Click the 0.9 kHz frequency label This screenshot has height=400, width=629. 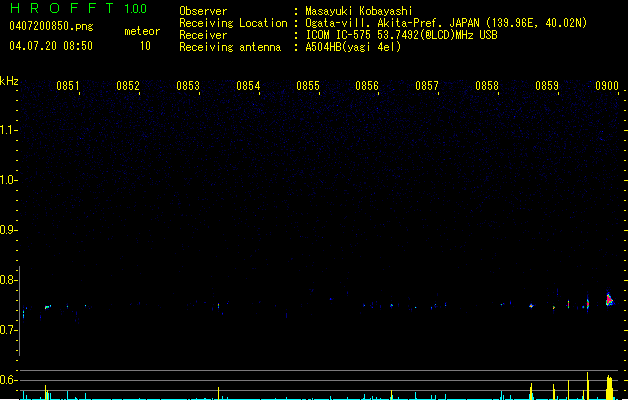8,230
